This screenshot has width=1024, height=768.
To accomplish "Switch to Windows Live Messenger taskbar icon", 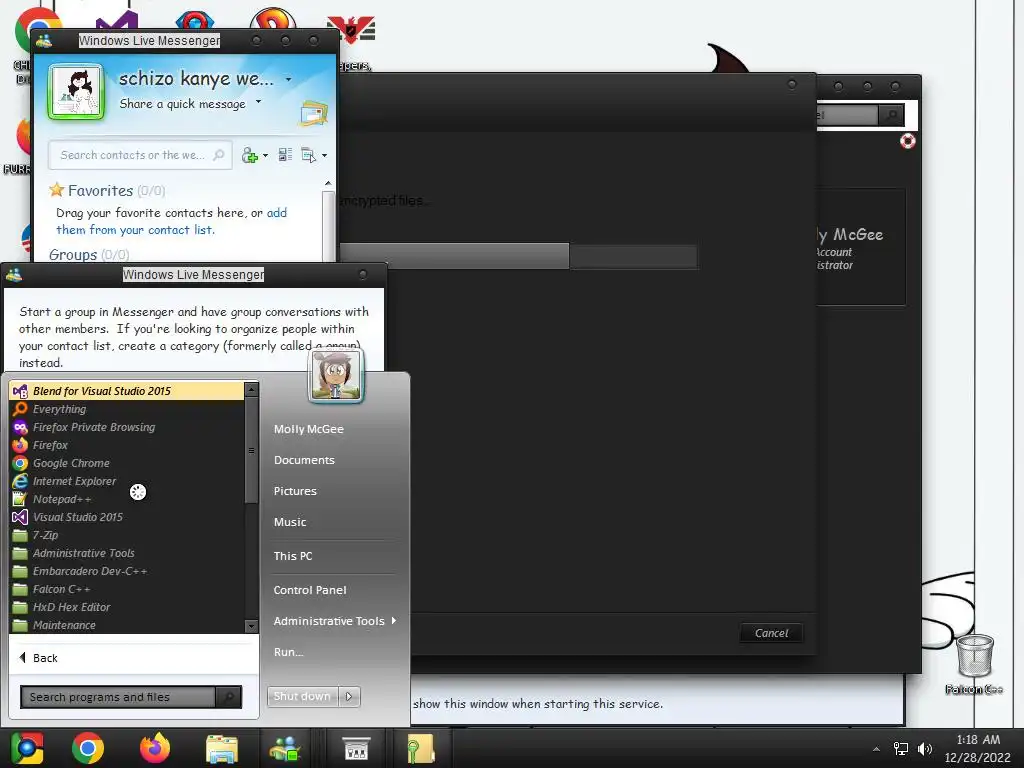I will pos(285,748).
